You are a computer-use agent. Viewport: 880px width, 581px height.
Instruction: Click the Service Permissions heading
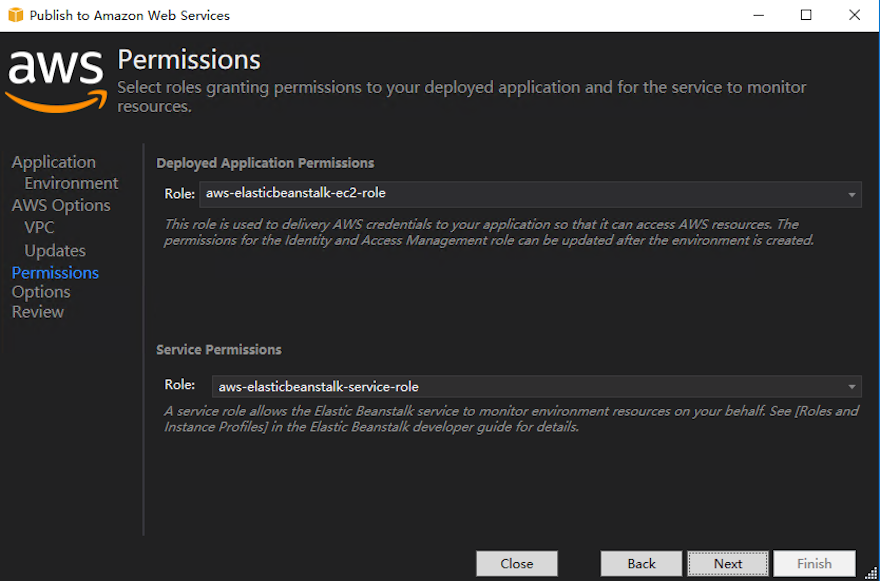[x=219, y=350]
